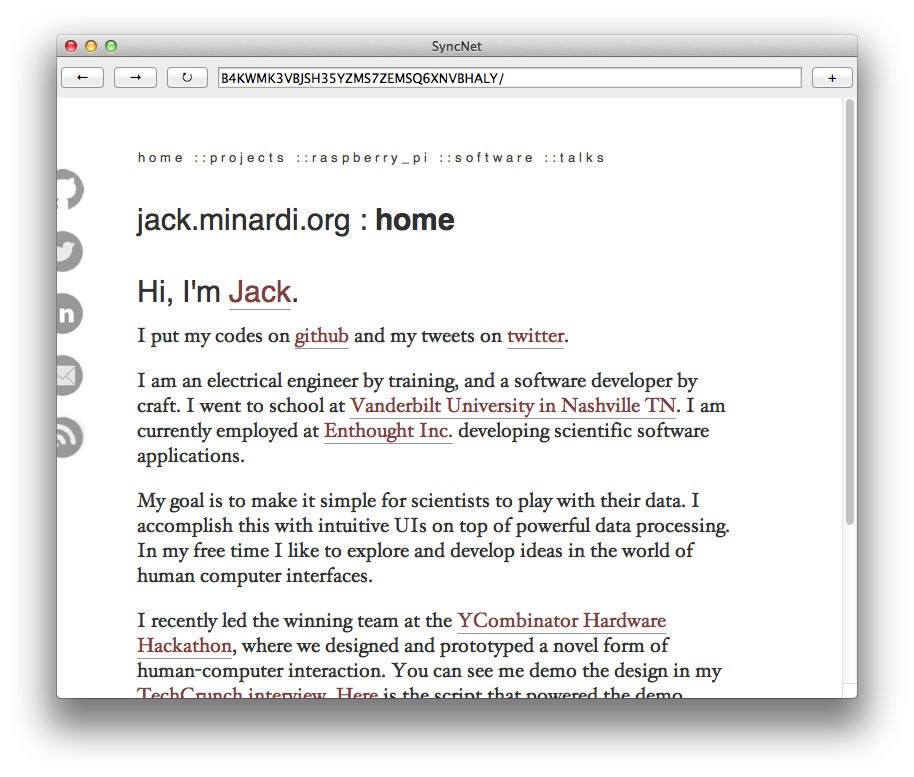The width and height of the screenshot is (914, 777).
Task: Follow the github text link
Action: [x=321, y=336]
